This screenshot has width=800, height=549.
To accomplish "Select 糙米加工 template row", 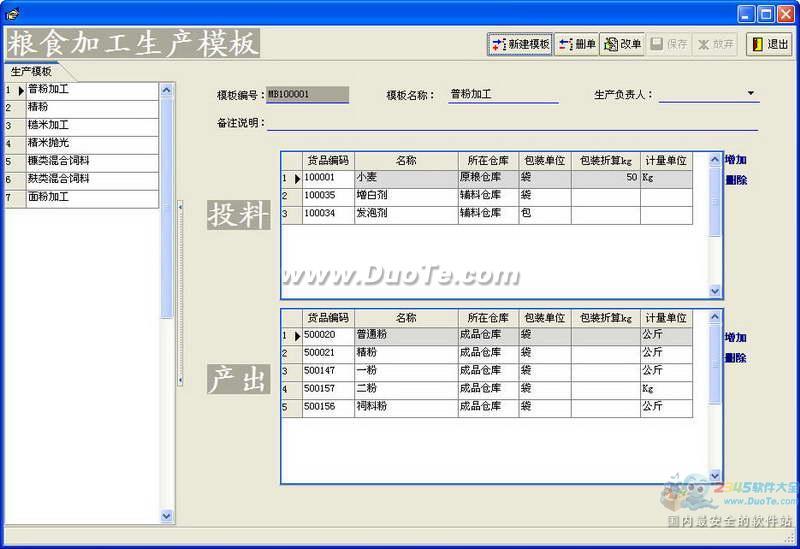I will (x=92, y=126).
